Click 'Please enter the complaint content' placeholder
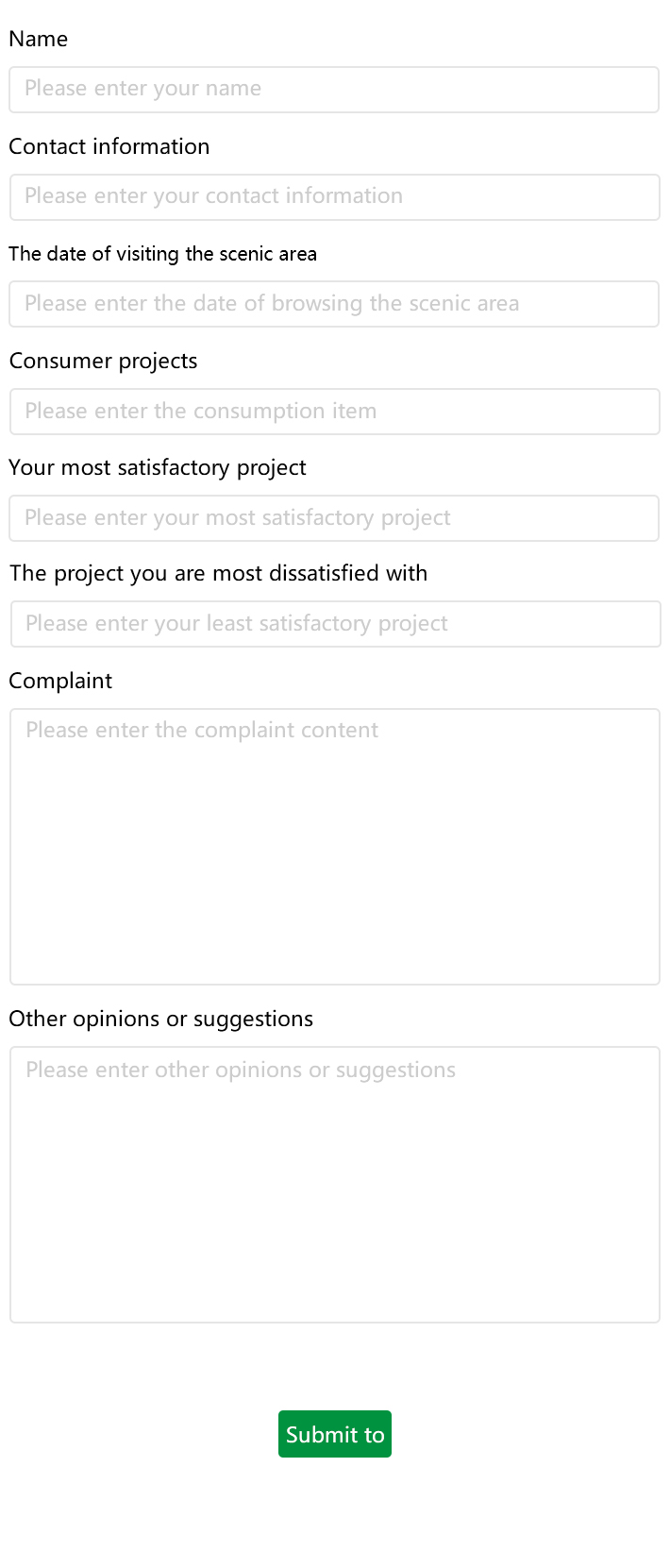The width and height of the screenshot is (670, 1568). click(202, 730)
